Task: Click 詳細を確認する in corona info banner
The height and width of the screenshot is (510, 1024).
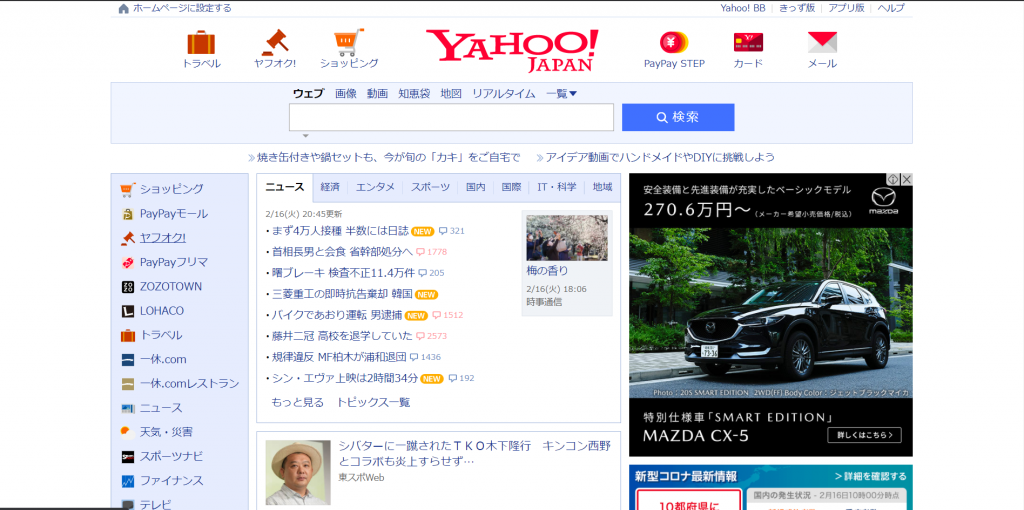Action: point(871,476)
